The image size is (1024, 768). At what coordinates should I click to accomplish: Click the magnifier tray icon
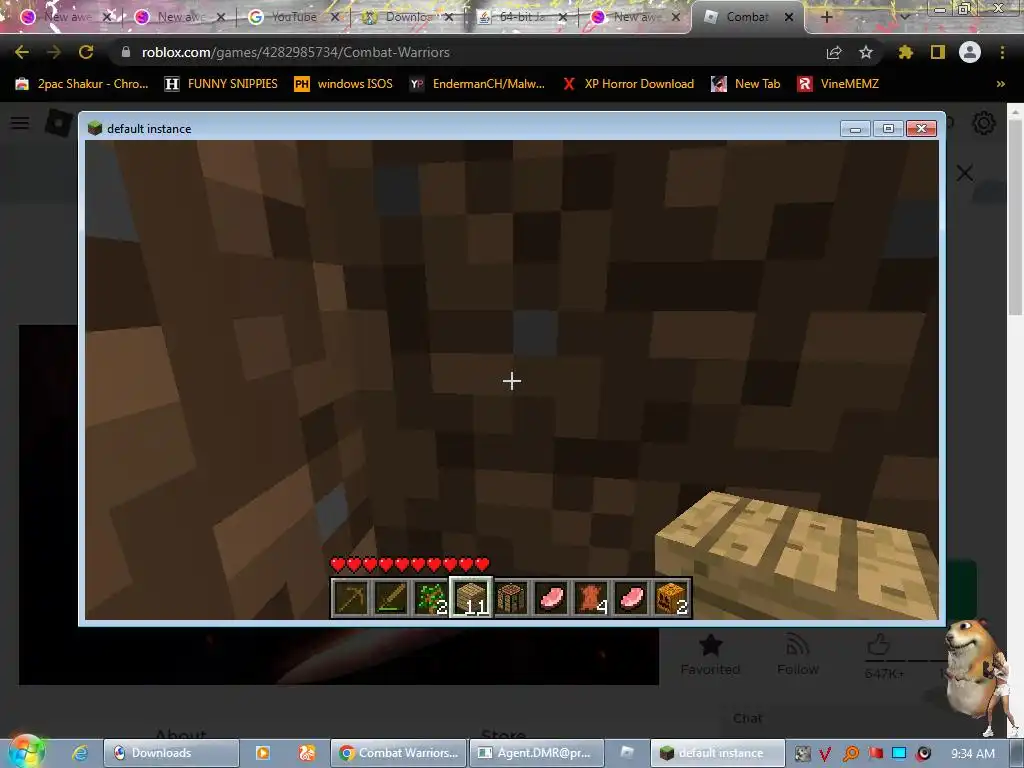(x=850, y=754)
